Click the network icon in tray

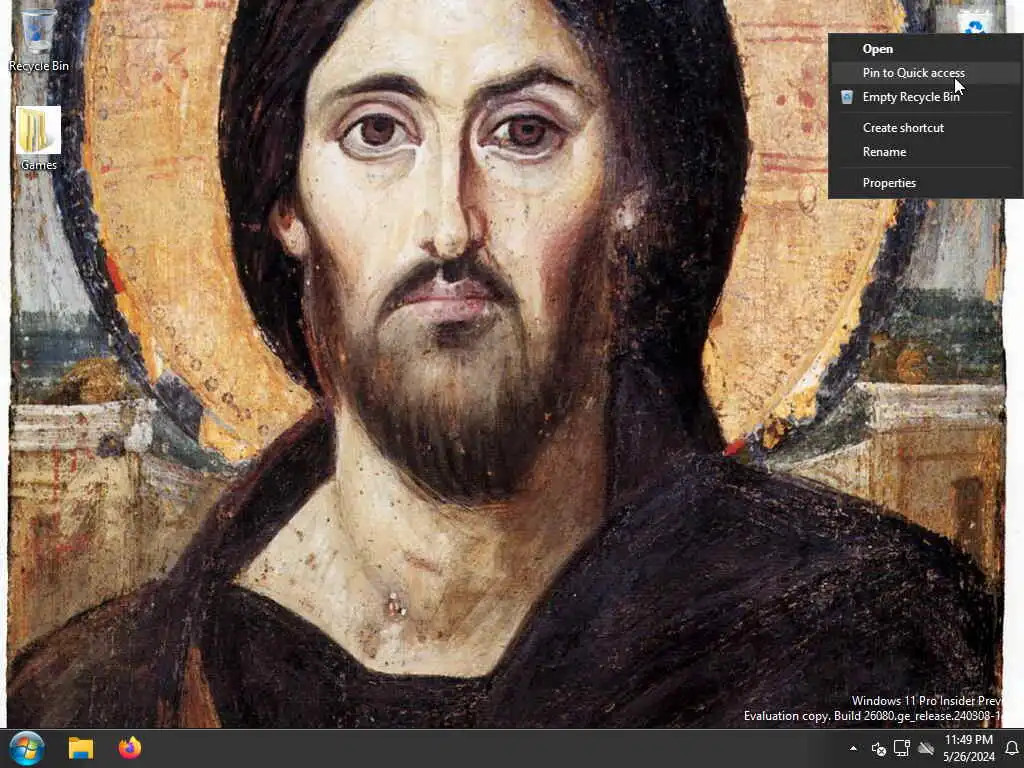902,748
